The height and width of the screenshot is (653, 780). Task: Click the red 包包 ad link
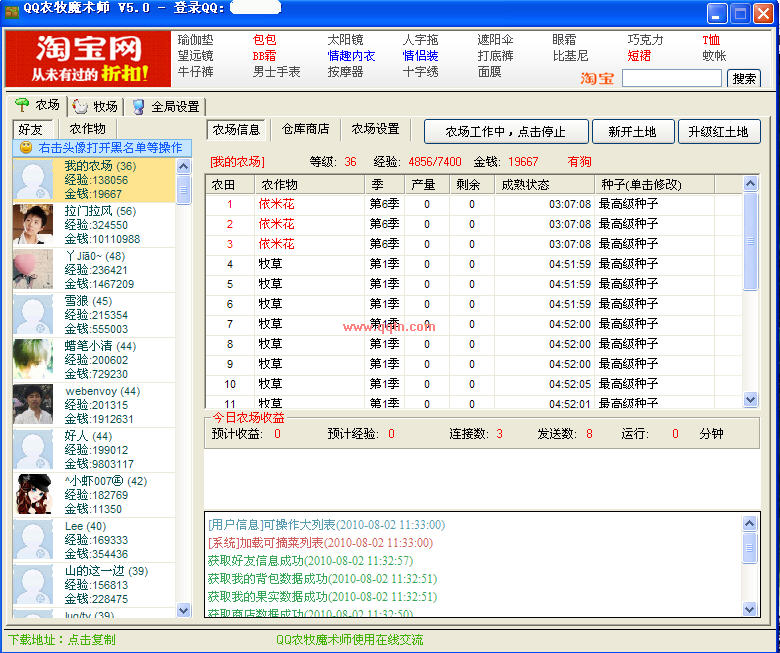click(264, 40)
